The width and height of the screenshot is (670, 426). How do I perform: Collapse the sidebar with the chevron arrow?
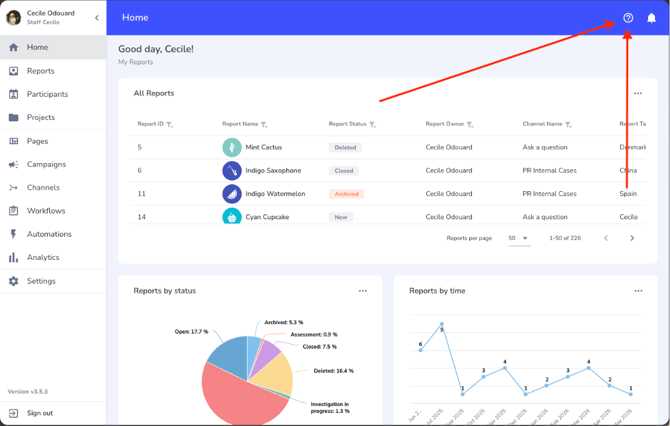coord(97,18)
